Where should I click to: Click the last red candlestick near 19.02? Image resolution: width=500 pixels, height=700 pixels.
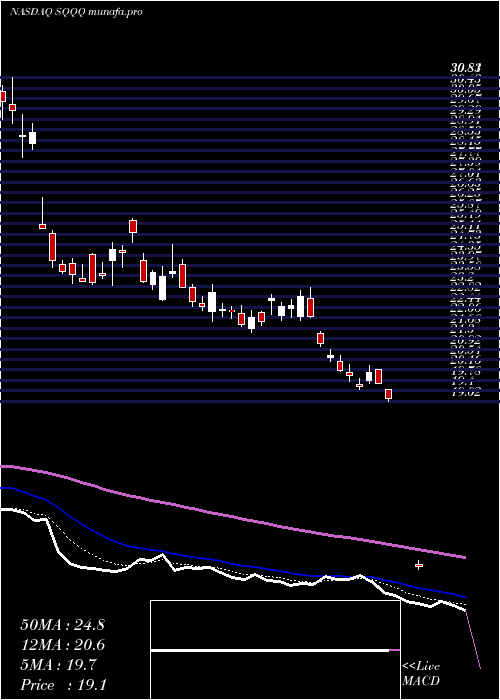click(x=388, y=395)
